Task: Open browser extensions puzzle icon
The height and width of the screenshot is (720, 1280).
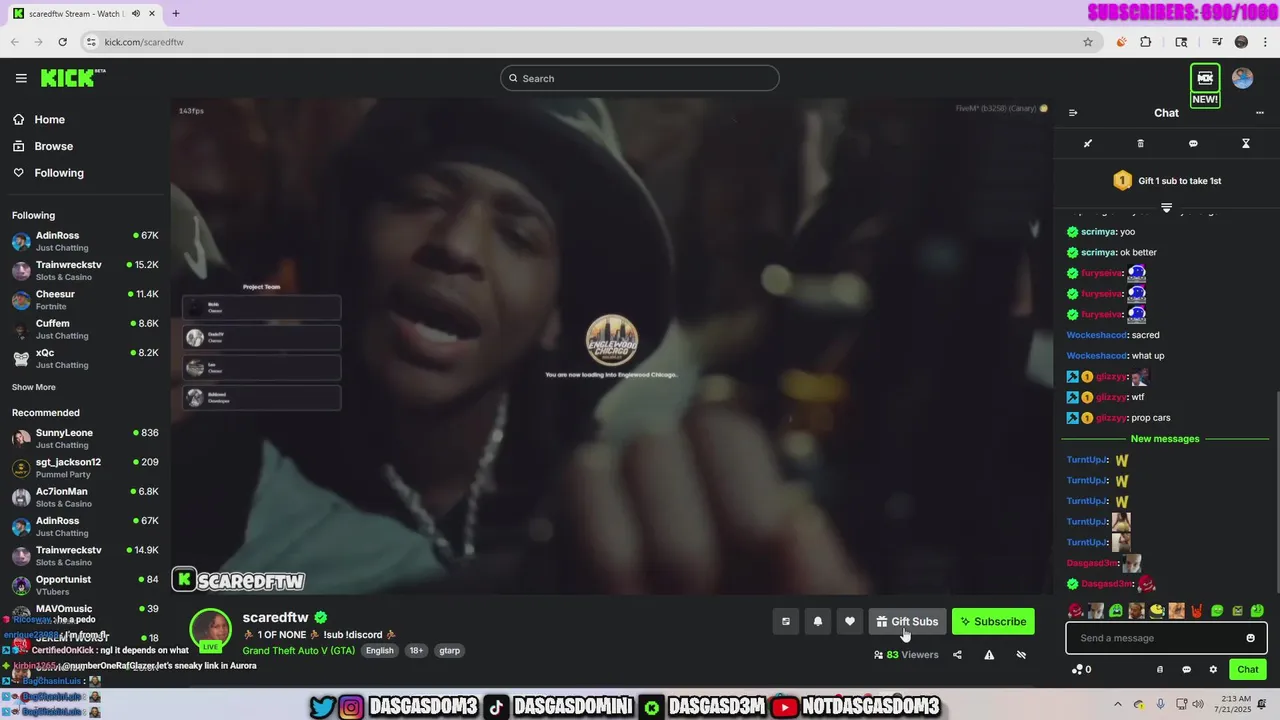Action: [1146, 42]
